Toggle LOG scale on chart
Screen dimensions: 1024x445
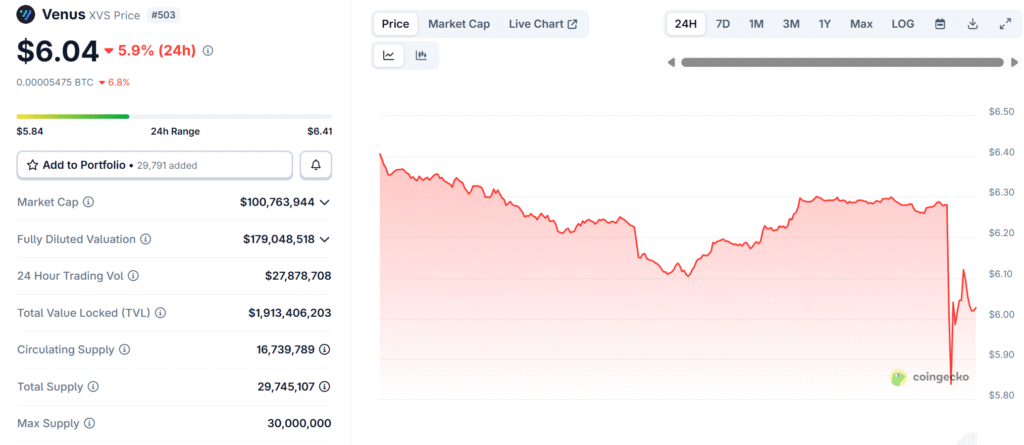coord(903,24)
